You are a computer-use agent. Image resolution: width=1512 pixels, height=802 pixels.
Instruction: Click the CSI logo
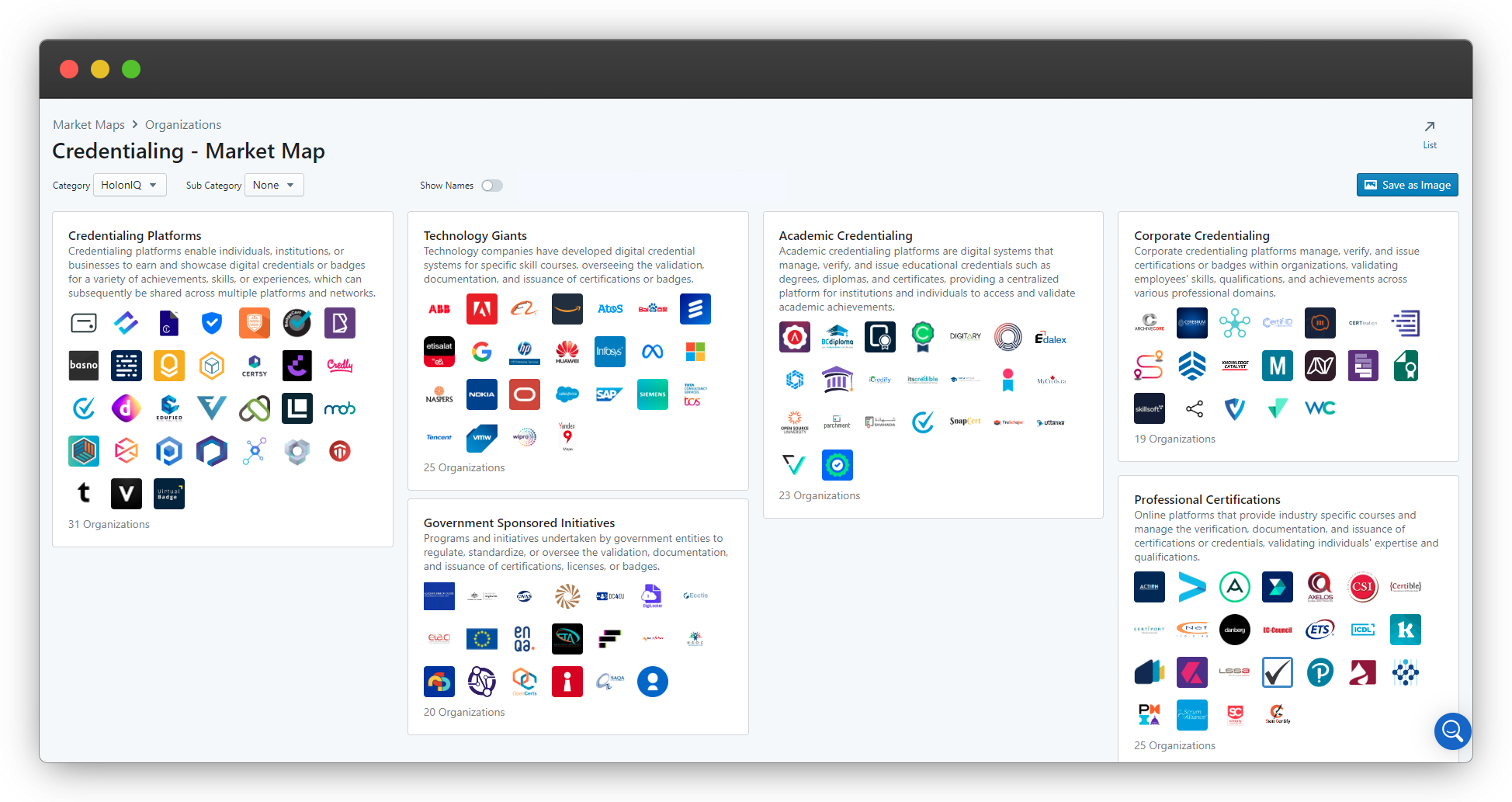click(x=1363, y=587)
